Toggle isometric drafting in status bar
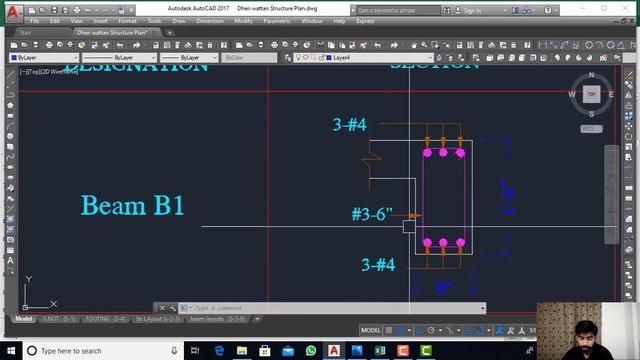 pos(449,330)
